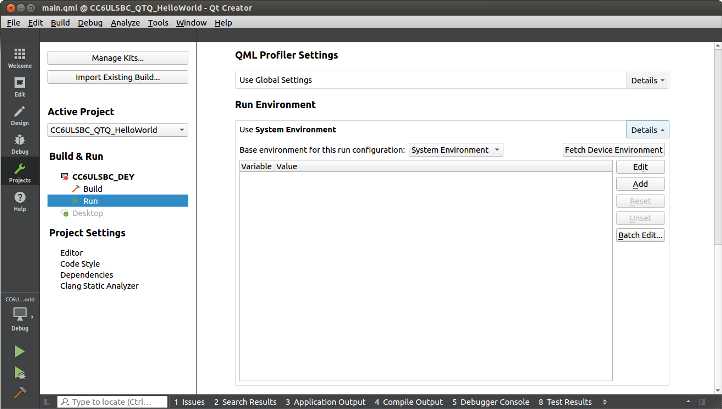The height and width of the screenshot is (409, 722).
Task: Open the Debug menu
Action: [90, 23]
